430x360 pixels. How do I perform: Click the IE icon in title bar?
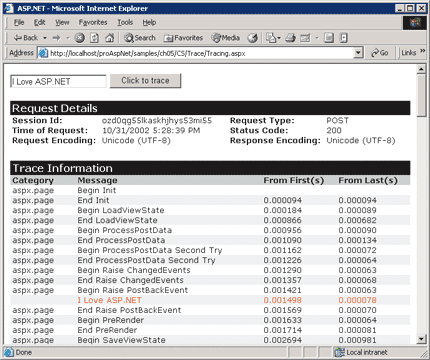pos(9,8)
